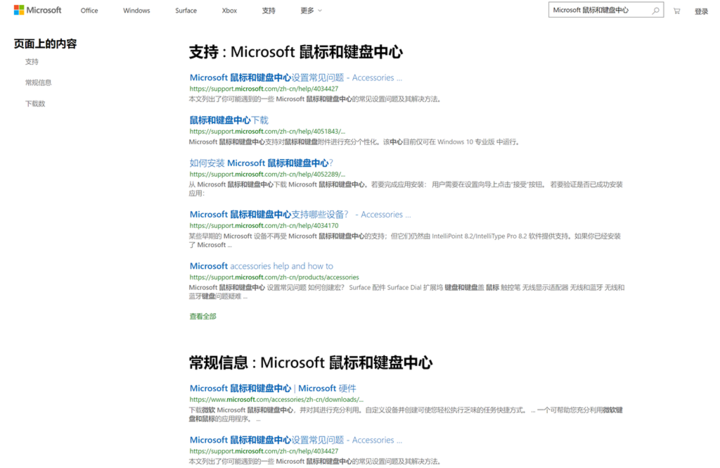Open the Surface menu item
This screenshot has height=468, width=720.
[186, 11]
